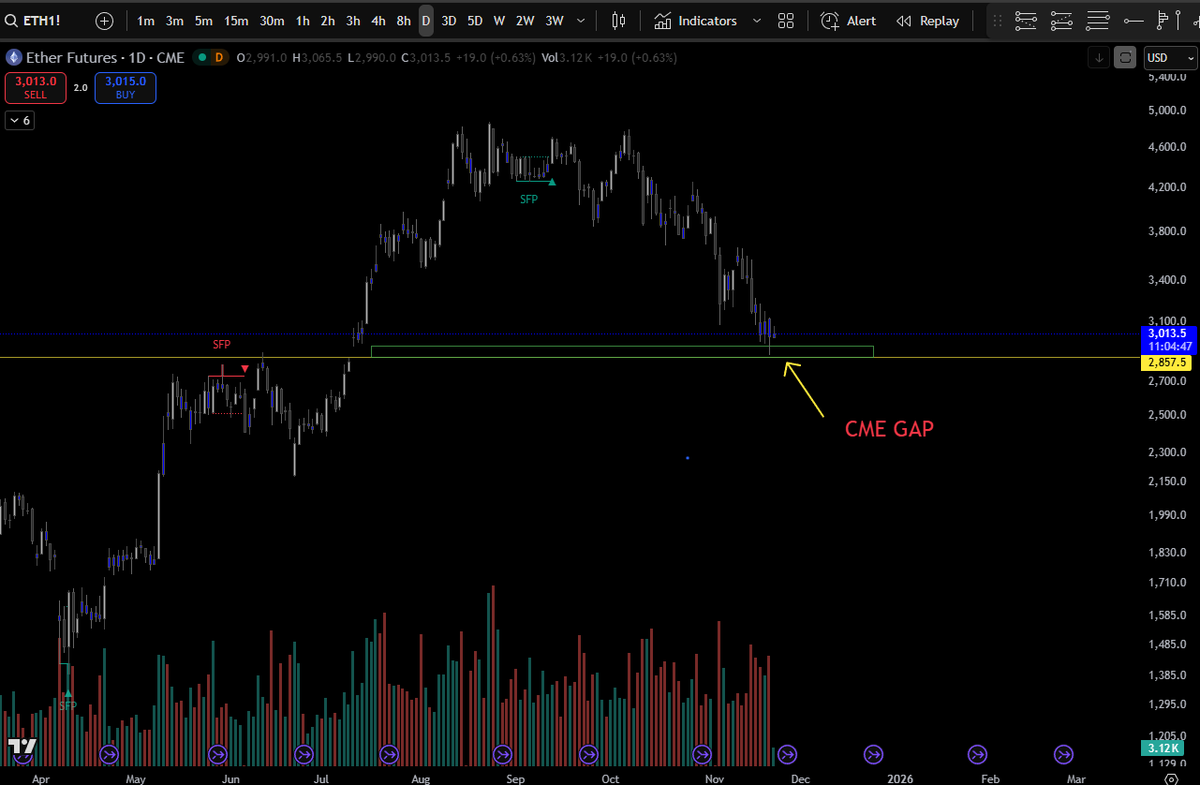Image resolution: width=1200 pixels, height=785 pixels.
Task: Click the purple event marker nearest Feb
Action: tap(977, 754)
